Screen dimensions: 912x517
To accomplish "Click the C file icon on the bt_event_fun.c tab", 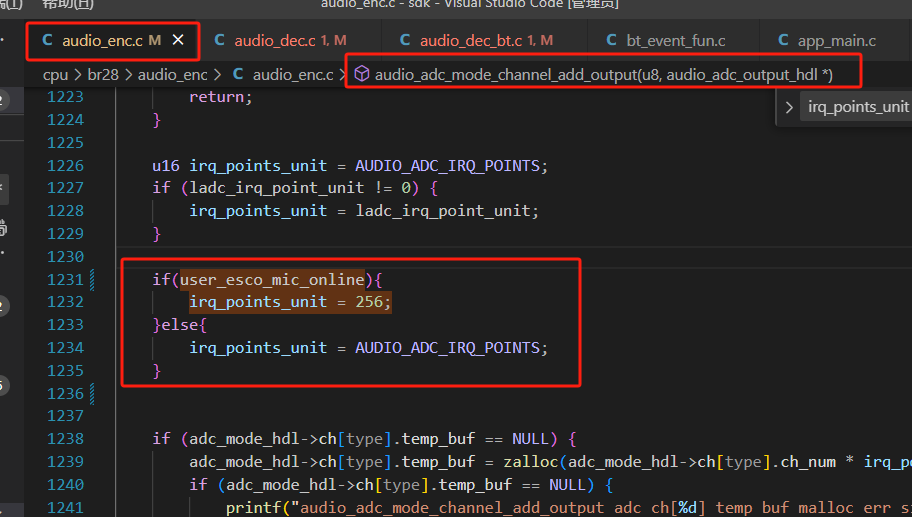I will click(611, 40).
